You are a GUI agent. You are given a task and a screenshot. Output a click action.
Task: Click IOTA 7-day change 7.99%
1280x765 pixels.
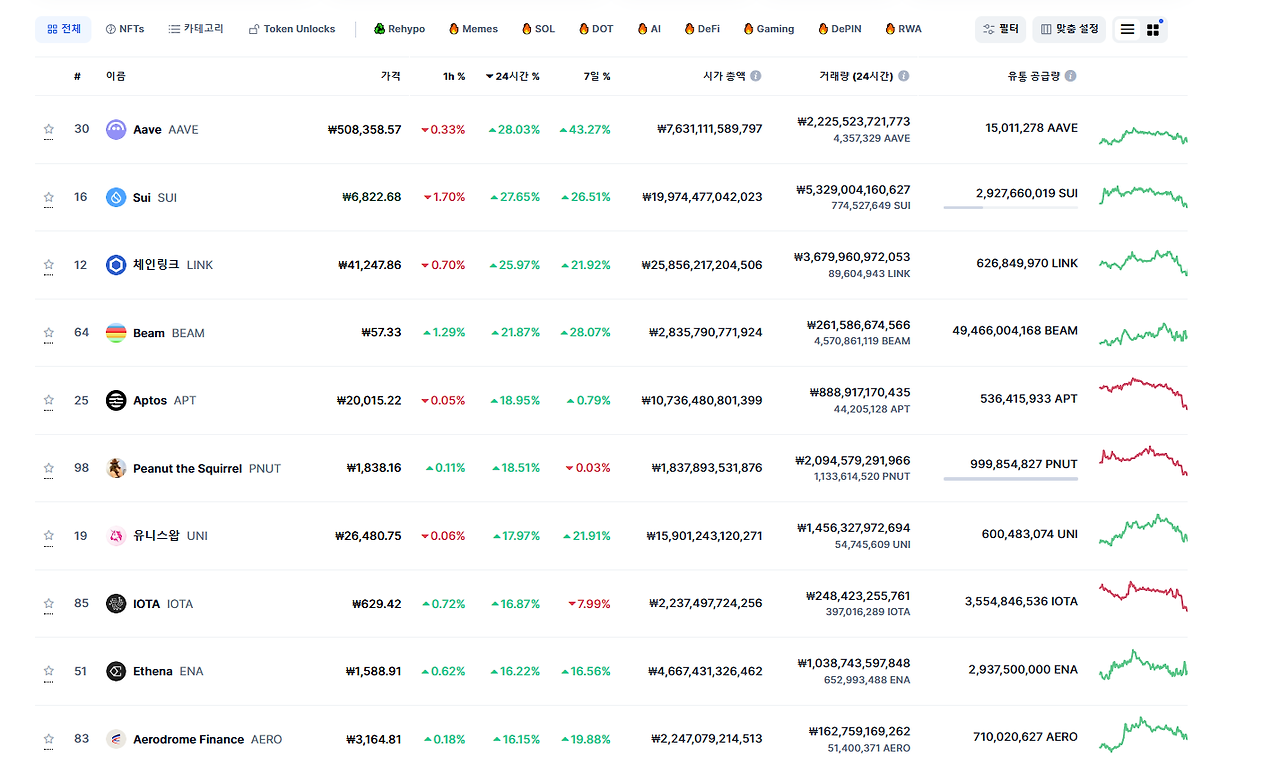click(x=589, y=603)
